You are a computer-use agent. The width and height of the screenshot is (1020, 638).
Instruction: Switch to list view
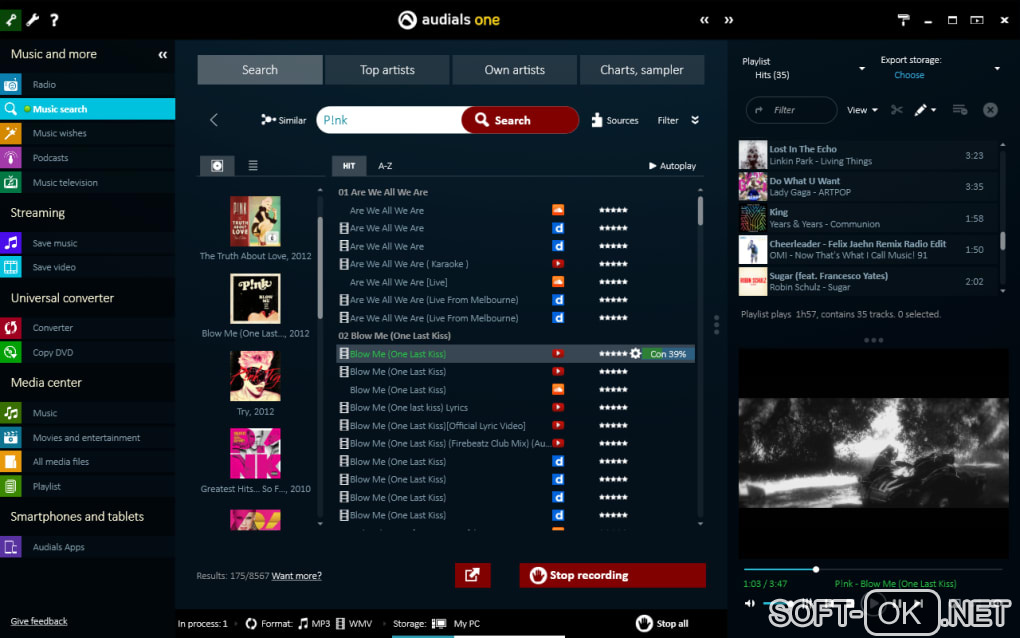[x=253, y=166]
